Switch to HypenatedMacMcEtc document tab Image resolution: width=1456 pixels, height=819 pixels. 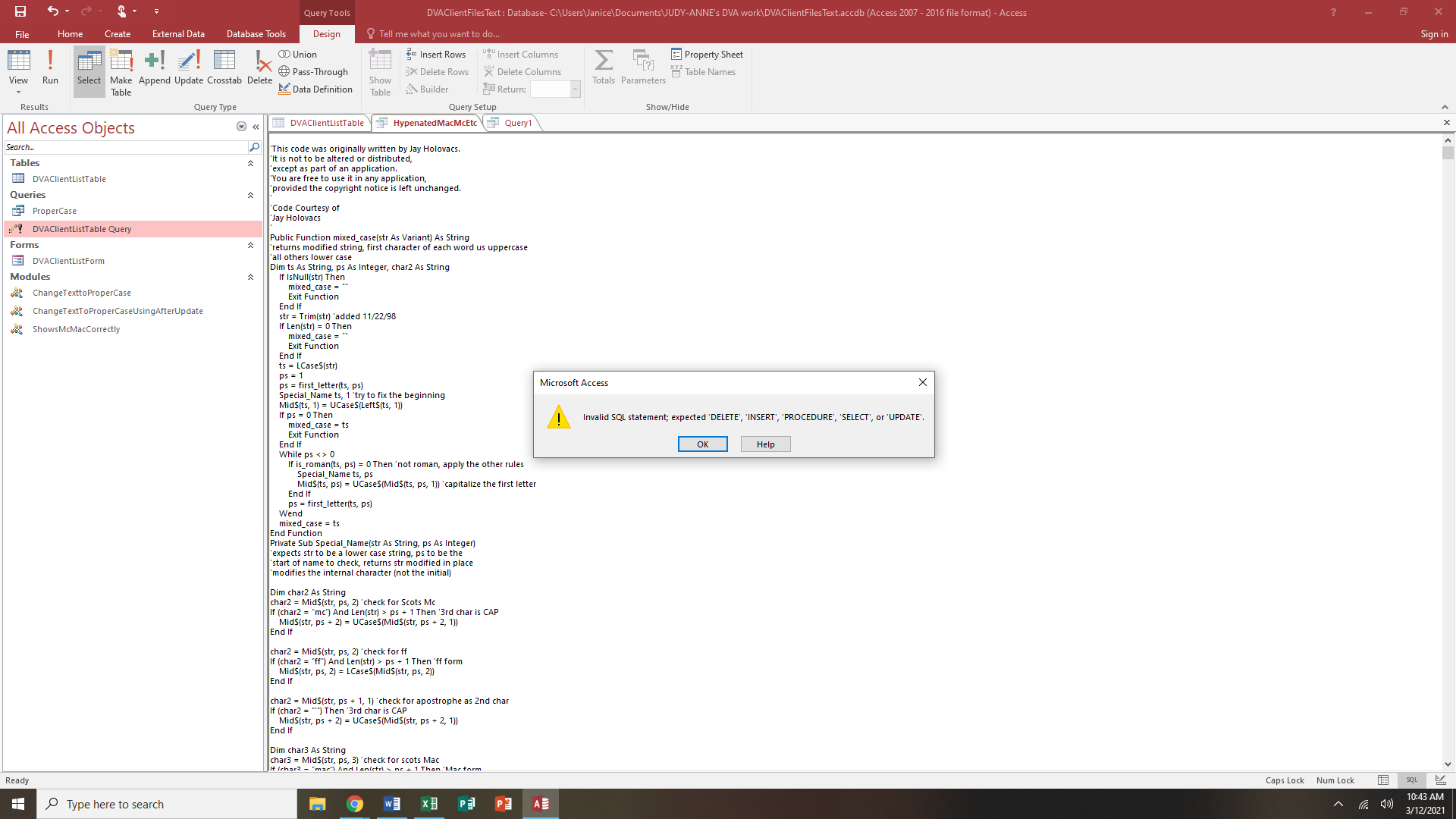tap(428, 123)
